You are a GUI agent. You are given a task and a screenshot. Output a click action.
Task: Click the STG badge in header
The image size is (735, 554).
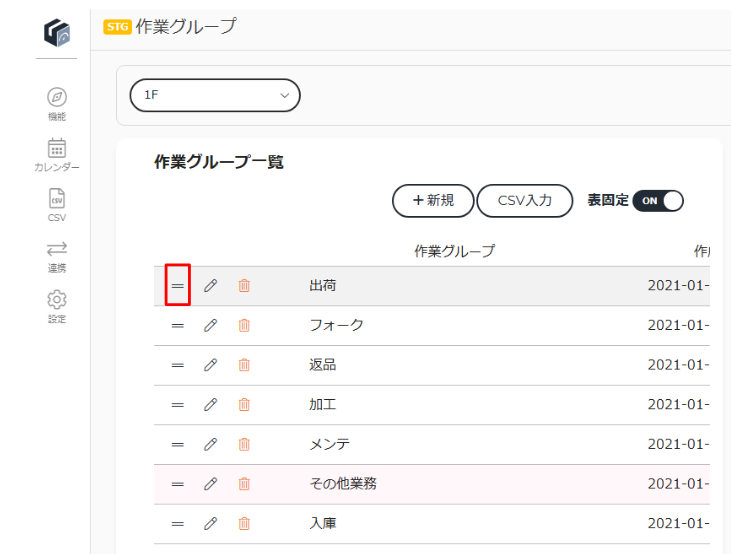117,27
